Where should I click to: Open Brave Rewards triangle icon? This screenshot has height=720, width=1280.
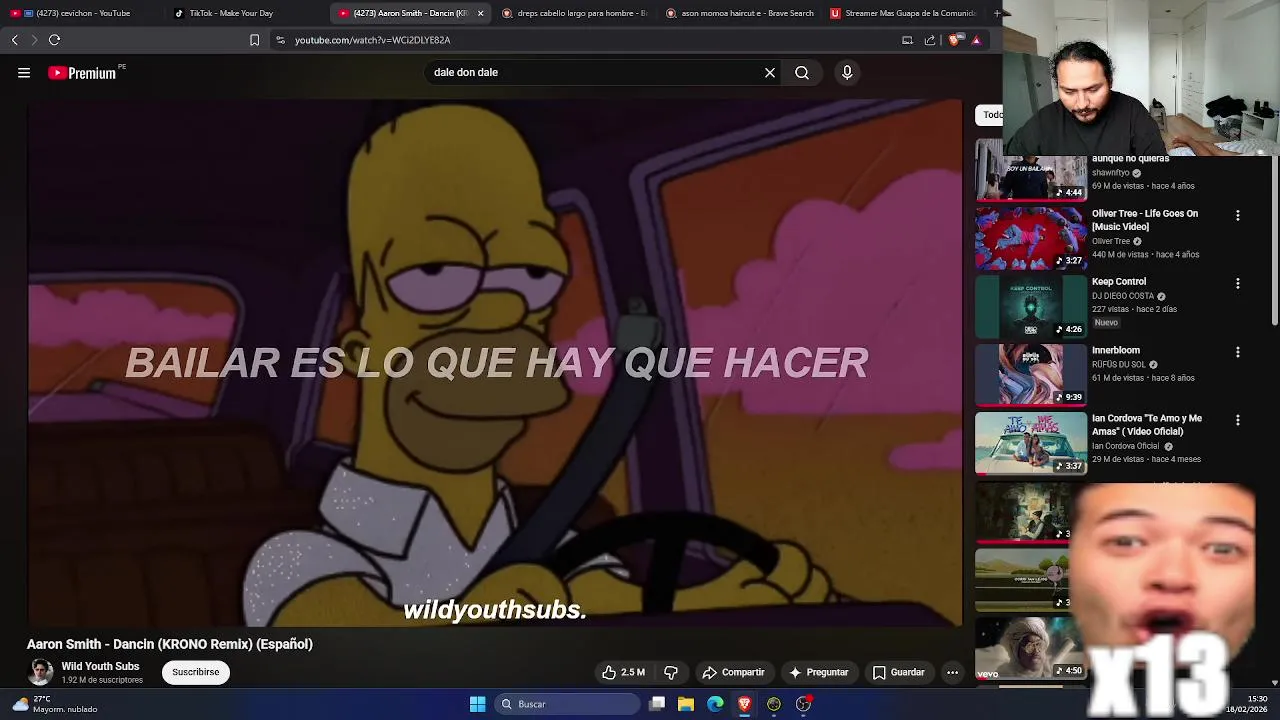[976, 40]
